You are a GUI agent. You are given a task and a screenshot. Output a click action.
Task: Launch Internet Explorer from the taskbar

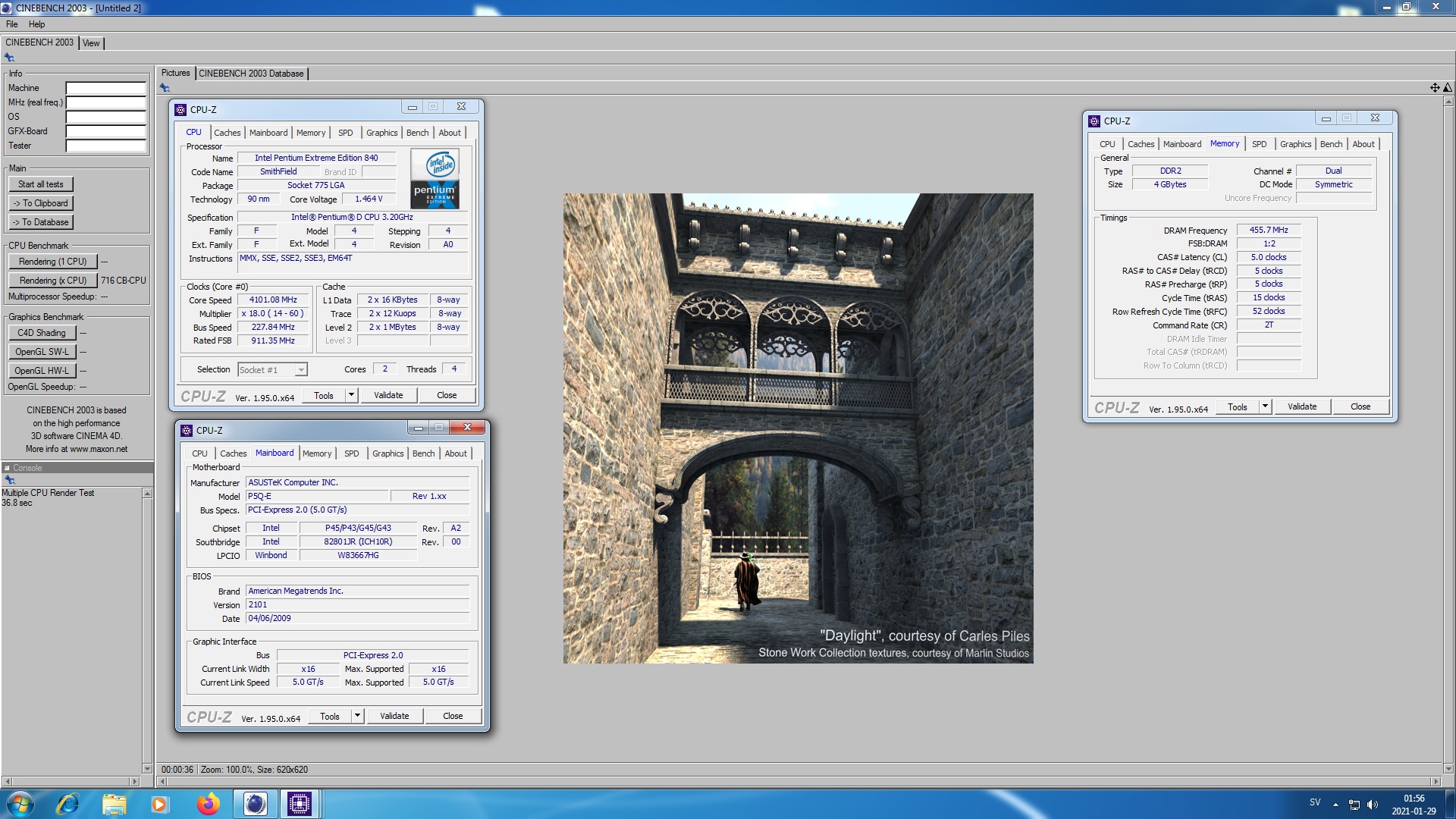click(x=68, y=804)
